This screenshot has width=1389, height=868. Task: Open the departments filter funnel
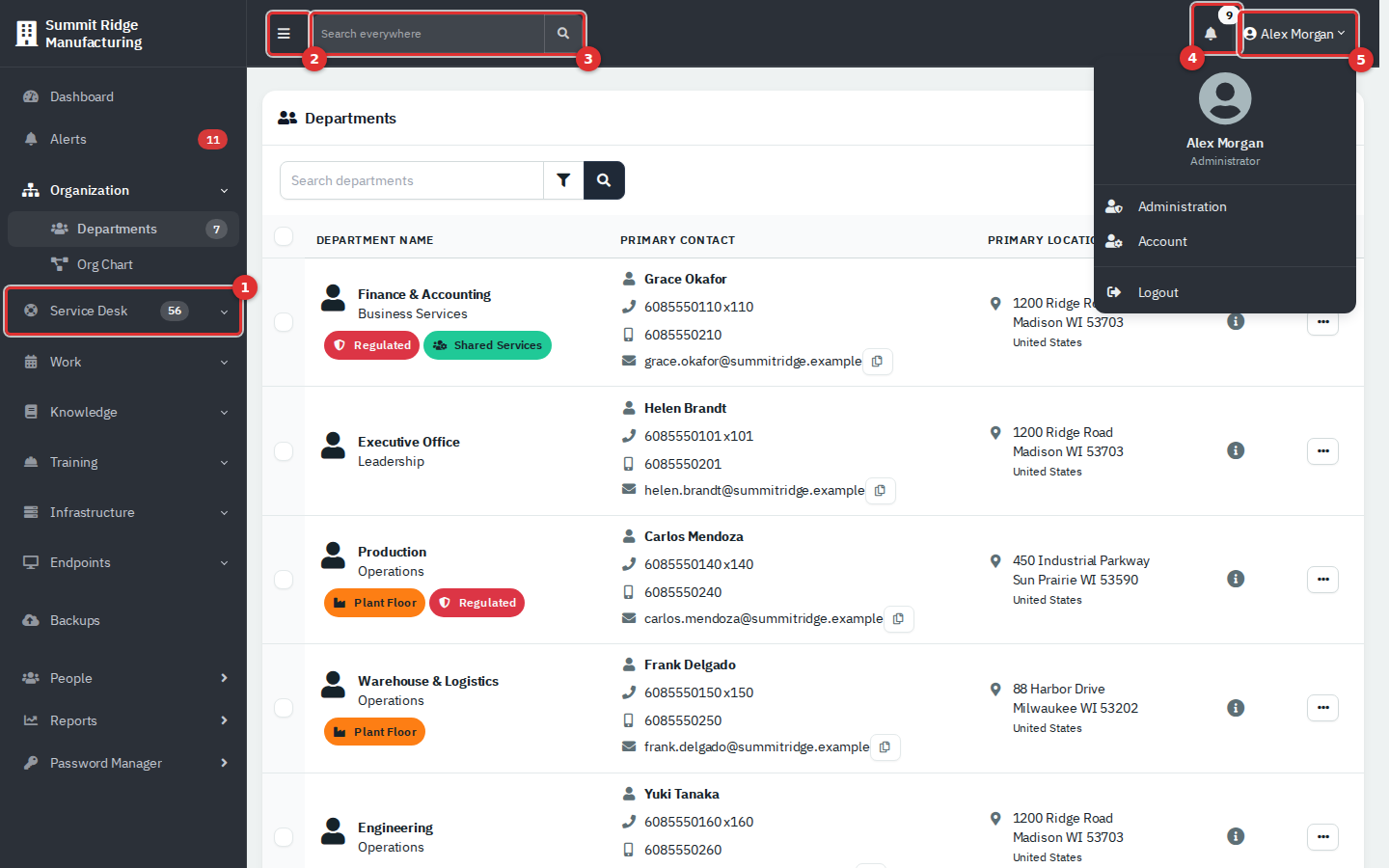point(563,180)
